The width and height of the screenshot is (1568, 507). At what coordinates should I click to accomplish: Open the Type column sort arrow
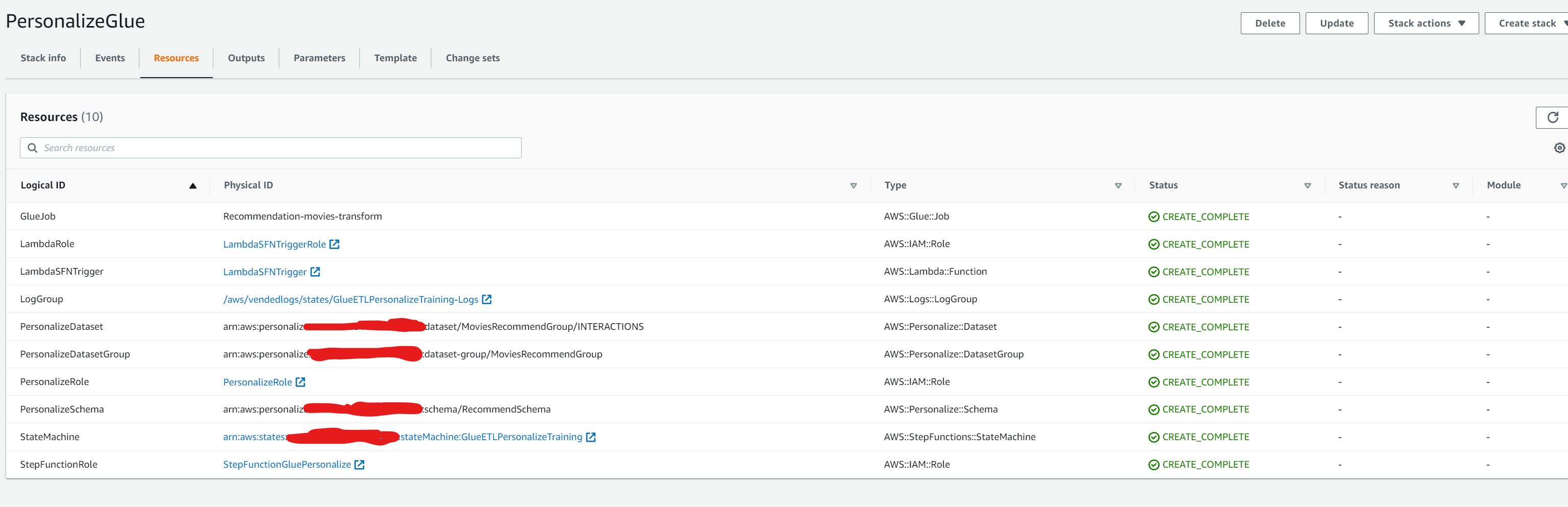tap(1118, 186)
